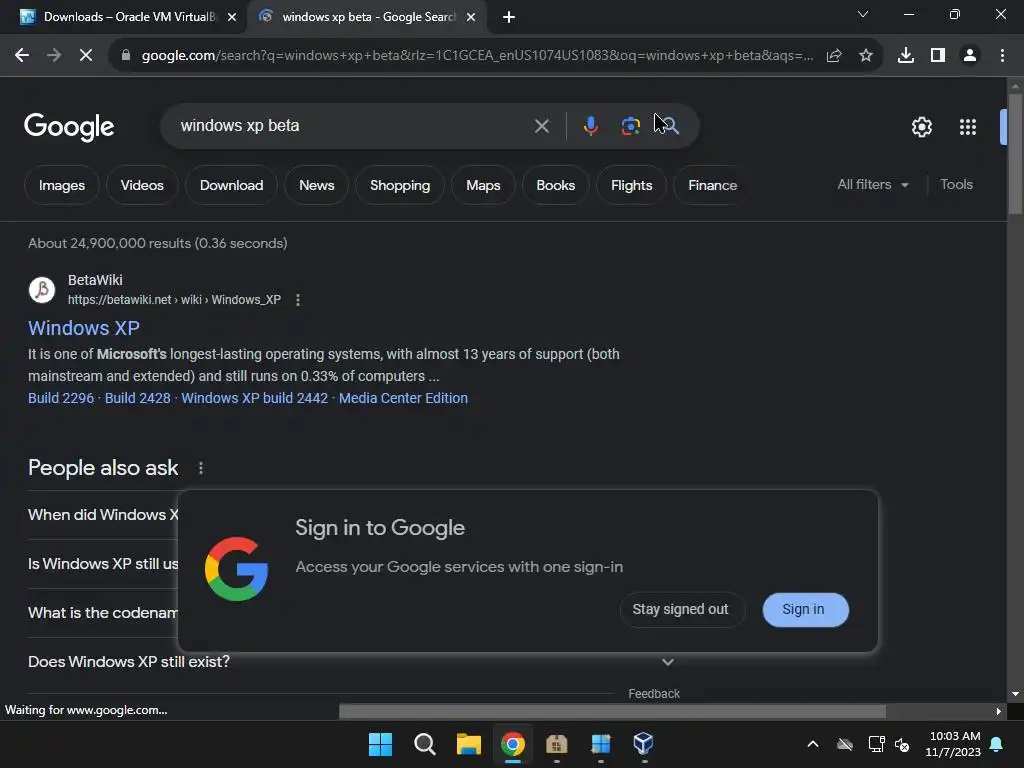Open the Windows XP result title
The height and width of the screenshot is (768, 1024).
(x=84, y=328)
